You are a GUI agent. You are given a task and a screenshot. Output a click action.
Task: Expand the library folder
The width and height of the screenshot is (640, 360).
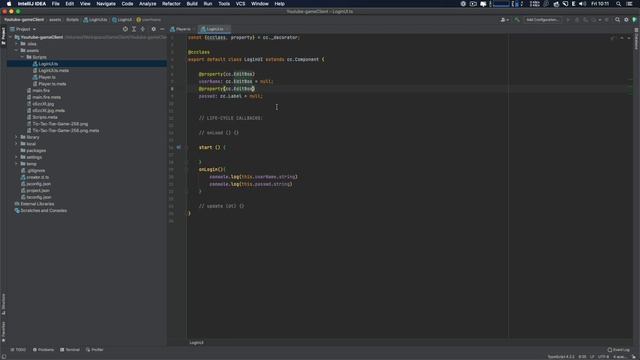(16, 137)
